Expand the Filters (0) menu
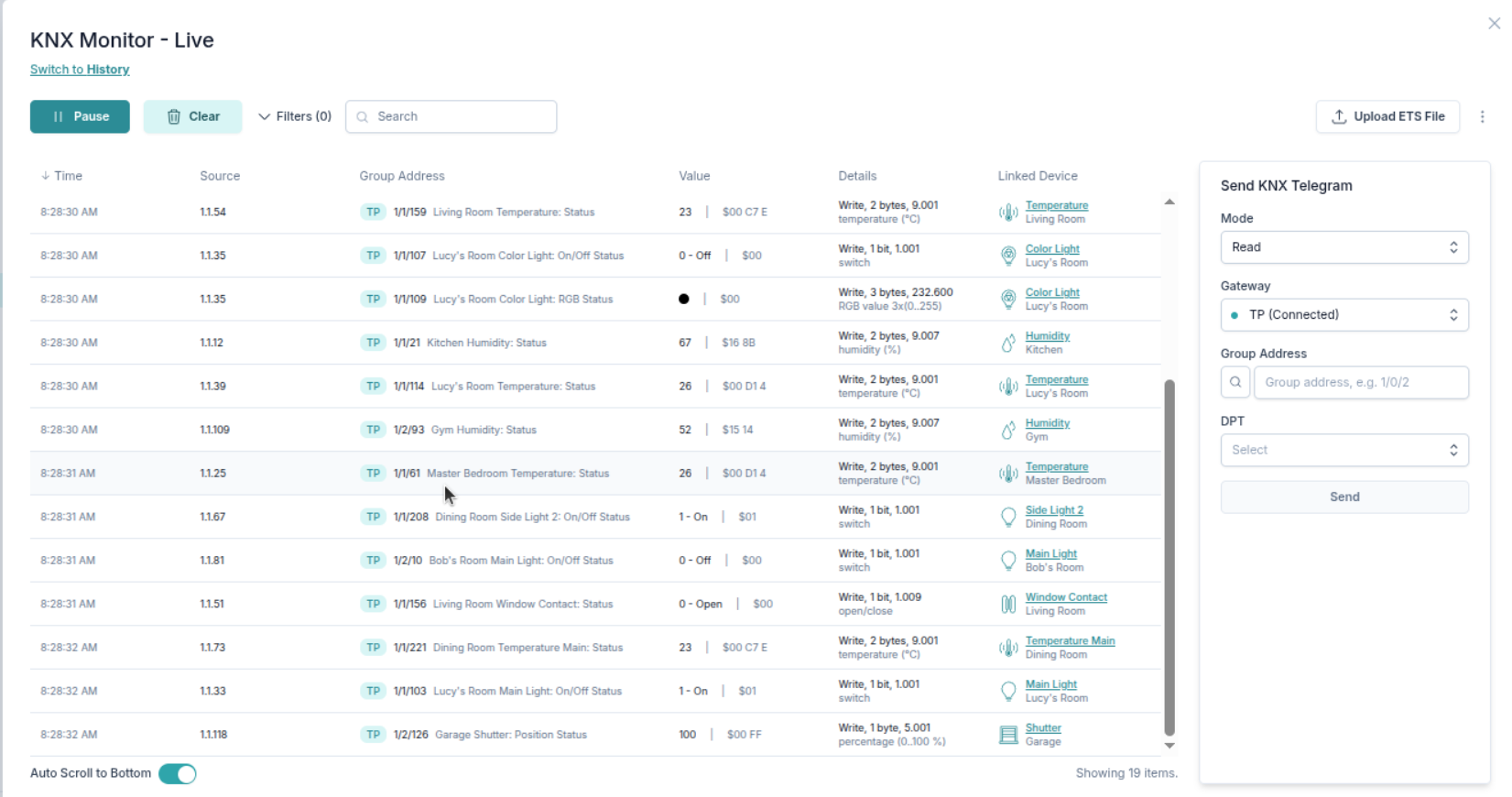Viewport: 1512px width, 797px height. [295, 116]
